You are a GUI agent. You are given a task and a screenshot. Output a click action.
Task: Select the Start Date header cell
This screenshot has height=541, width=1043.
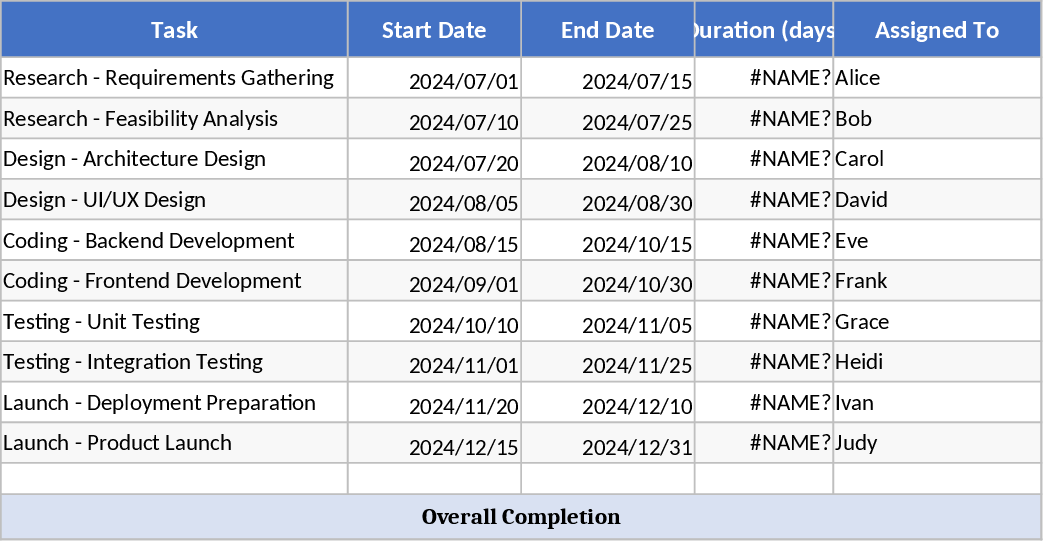(434, 30)
